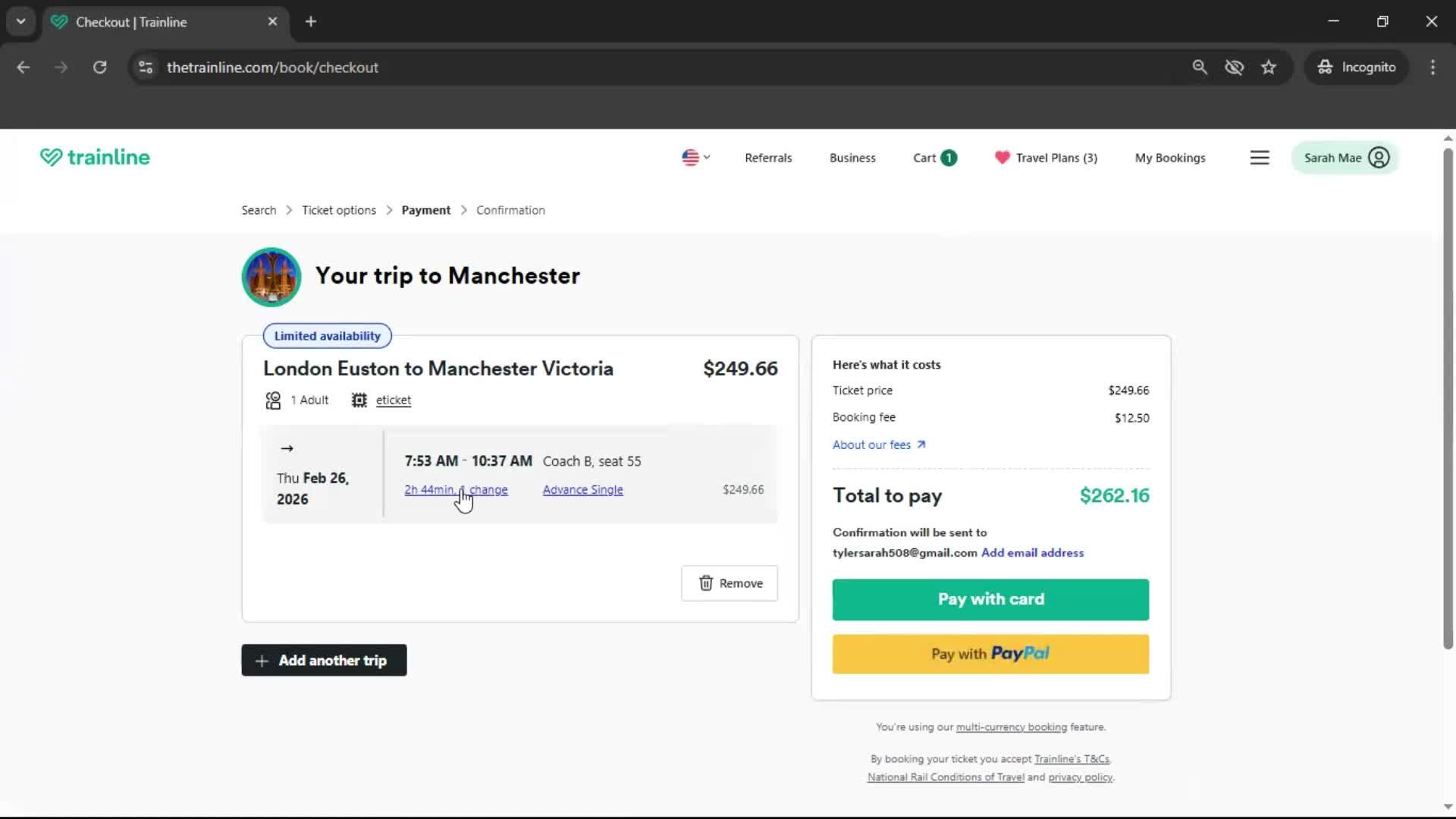Click the third-party cookies eye icon

pos(1234,67)
